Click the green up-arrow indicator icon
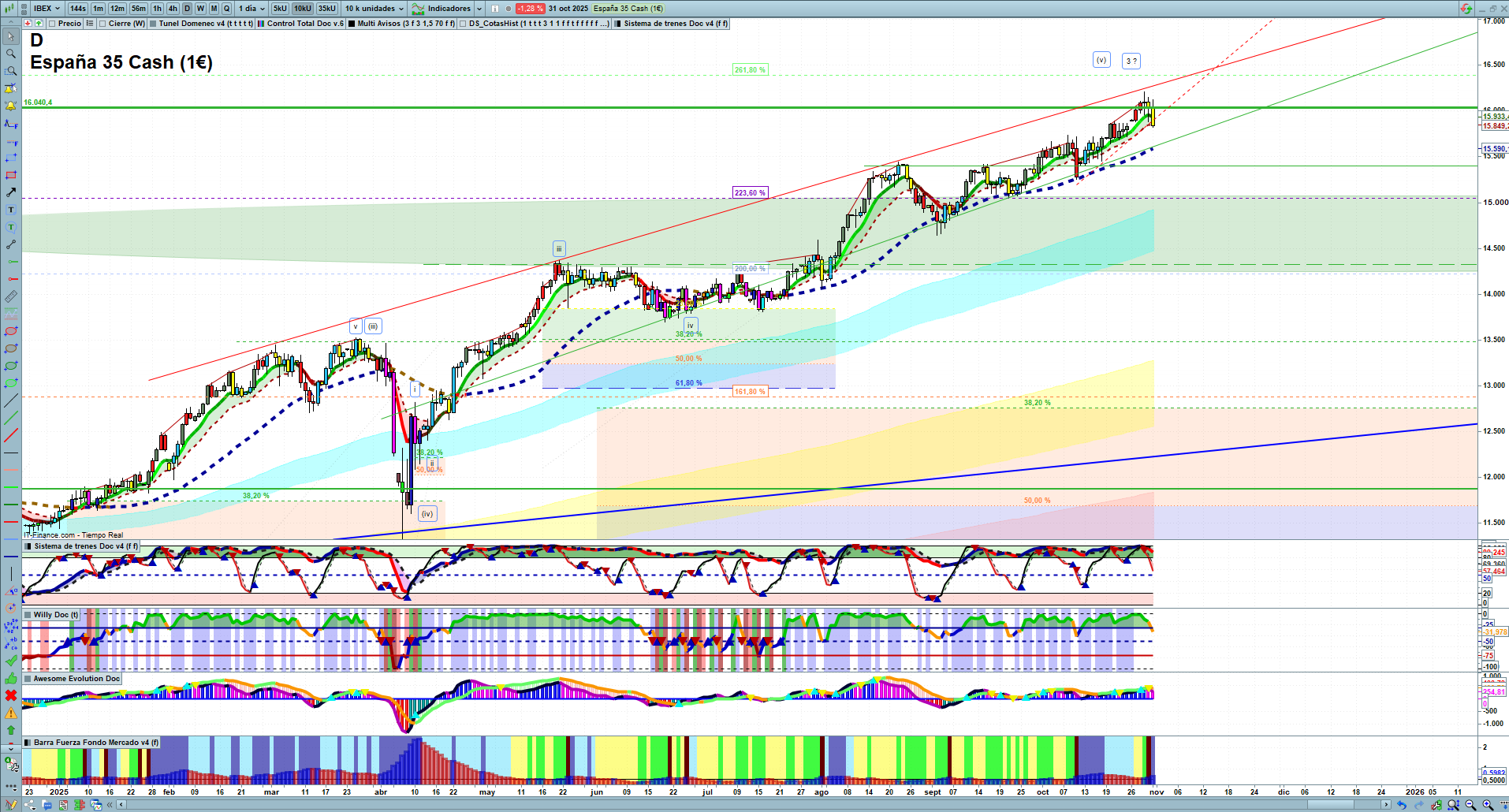The height and width of the screenshot is (812, 1509). pyautogui.click(x=39, y=24)
